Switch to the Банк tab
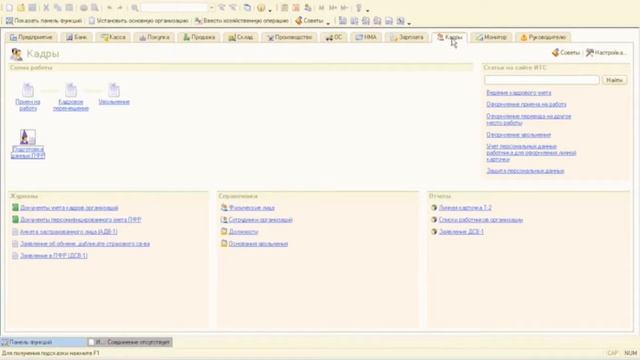 pos(77,37)
